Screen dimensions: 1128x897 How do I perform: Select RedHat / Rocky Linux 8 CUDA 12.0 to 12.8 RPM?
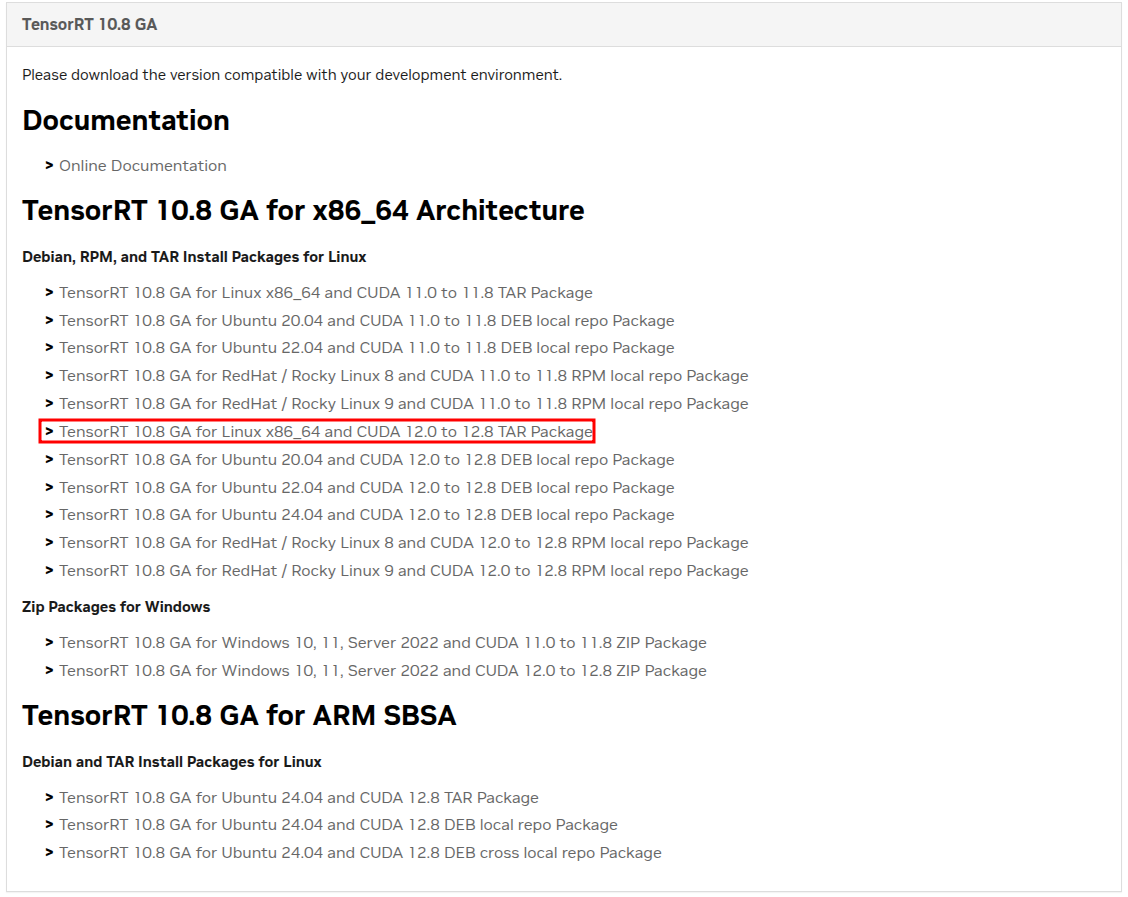(x=404, y=543)
